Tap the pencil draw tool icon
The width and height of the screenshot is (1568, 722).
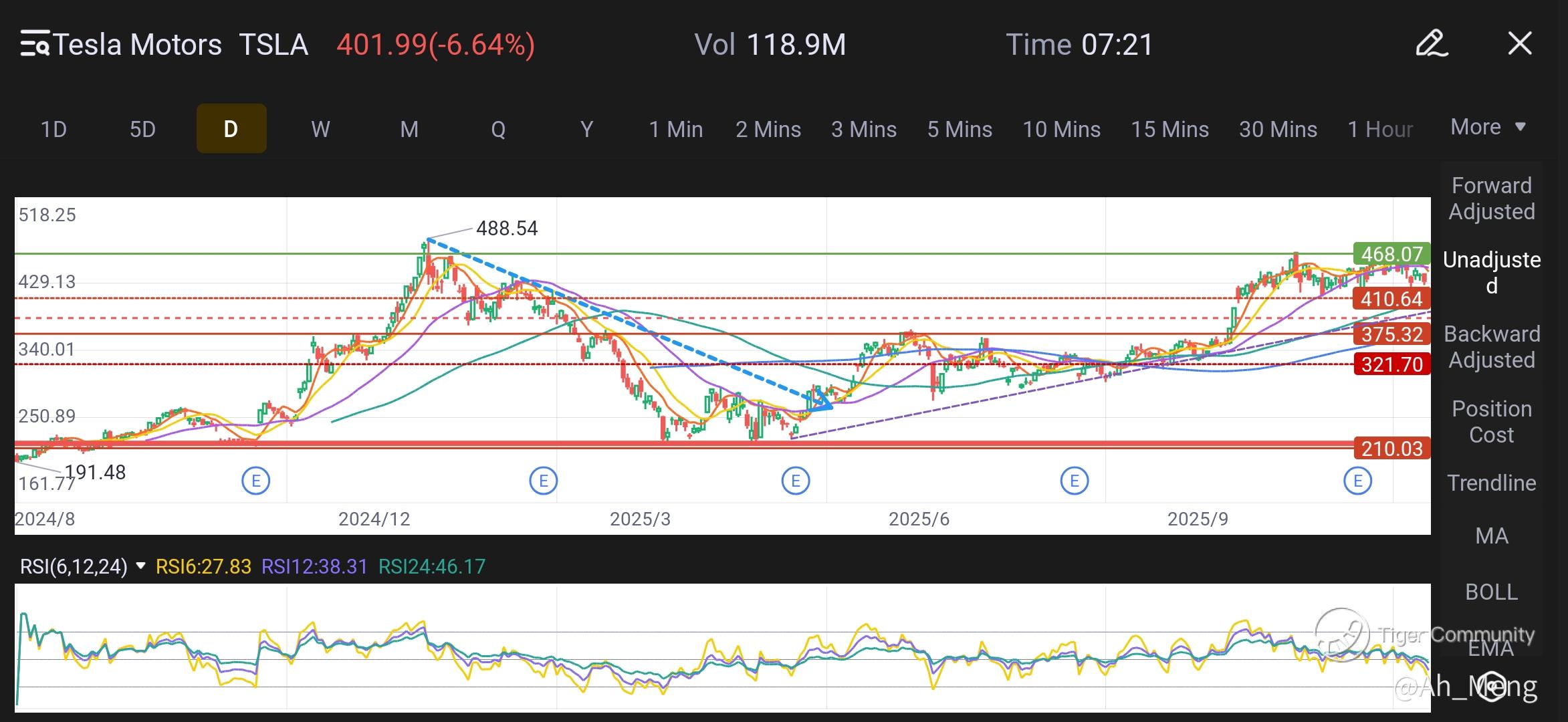1432,44
